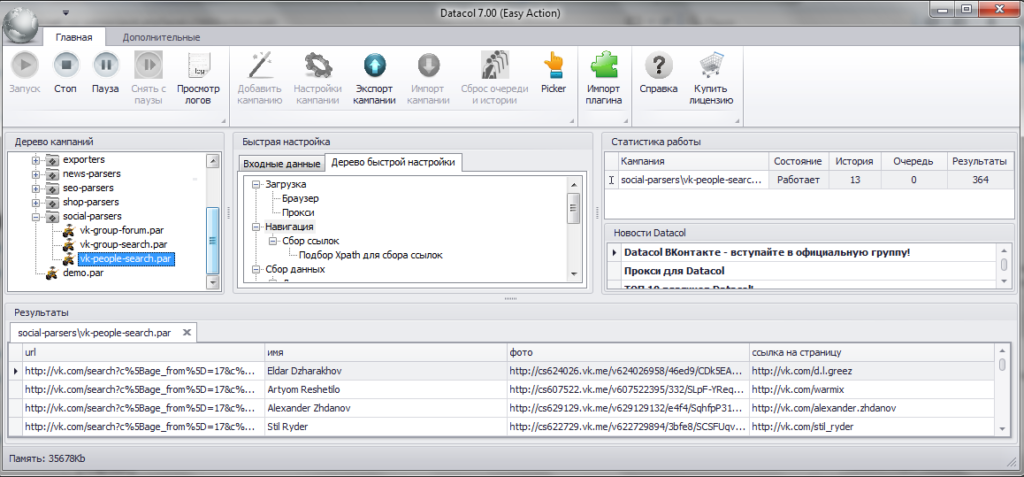Open Просмотр логов log viewer

tap(198, 65)
